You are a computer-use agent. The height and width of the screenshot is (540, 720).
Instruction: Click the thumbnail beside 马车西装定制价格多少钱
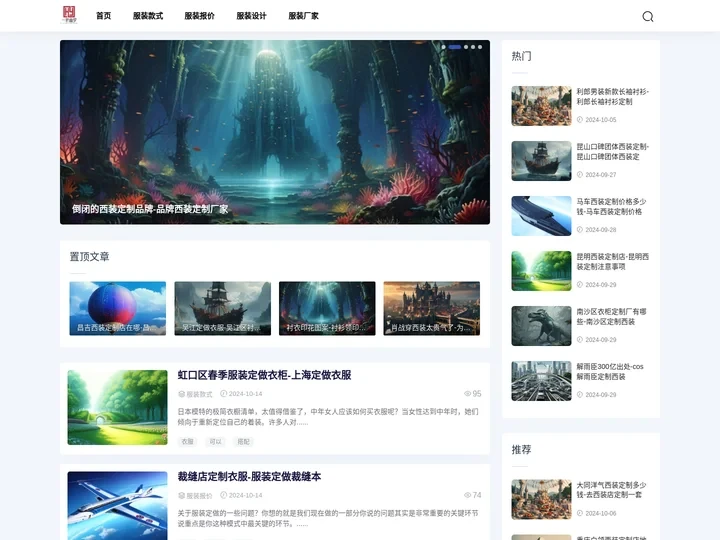(541, 216)
